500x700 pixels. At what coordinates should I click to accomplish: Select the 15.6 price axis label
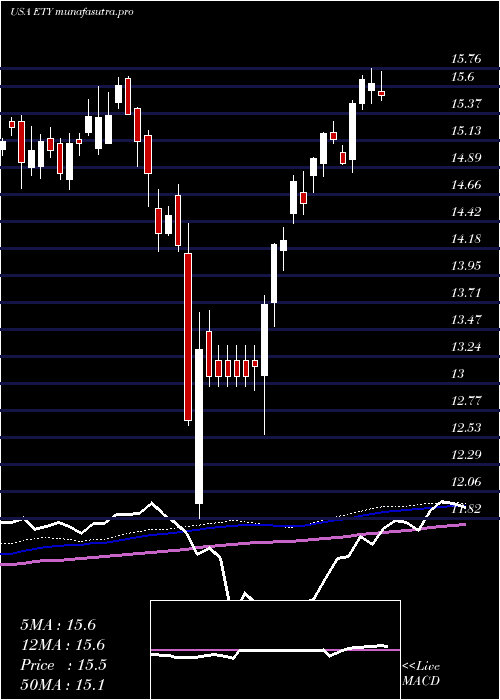462,77
